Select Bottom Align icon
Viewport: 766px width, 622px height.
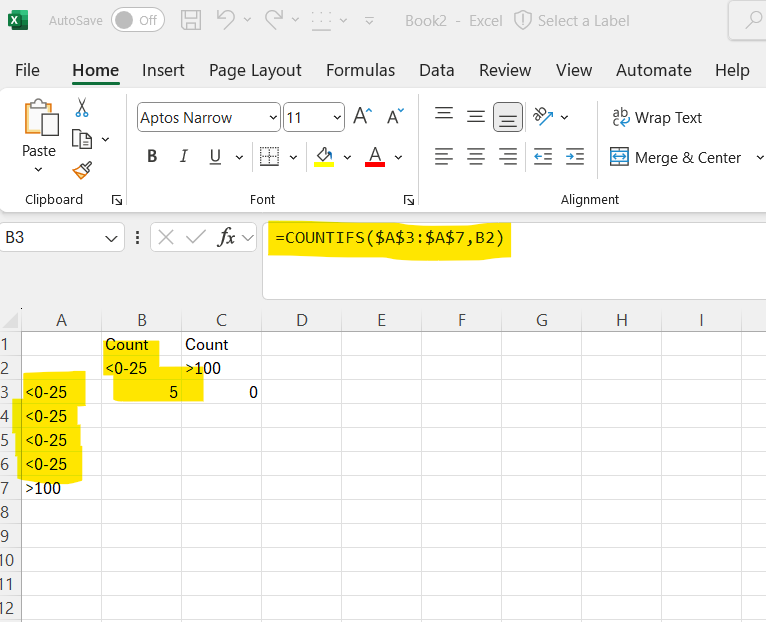[508, 117]
